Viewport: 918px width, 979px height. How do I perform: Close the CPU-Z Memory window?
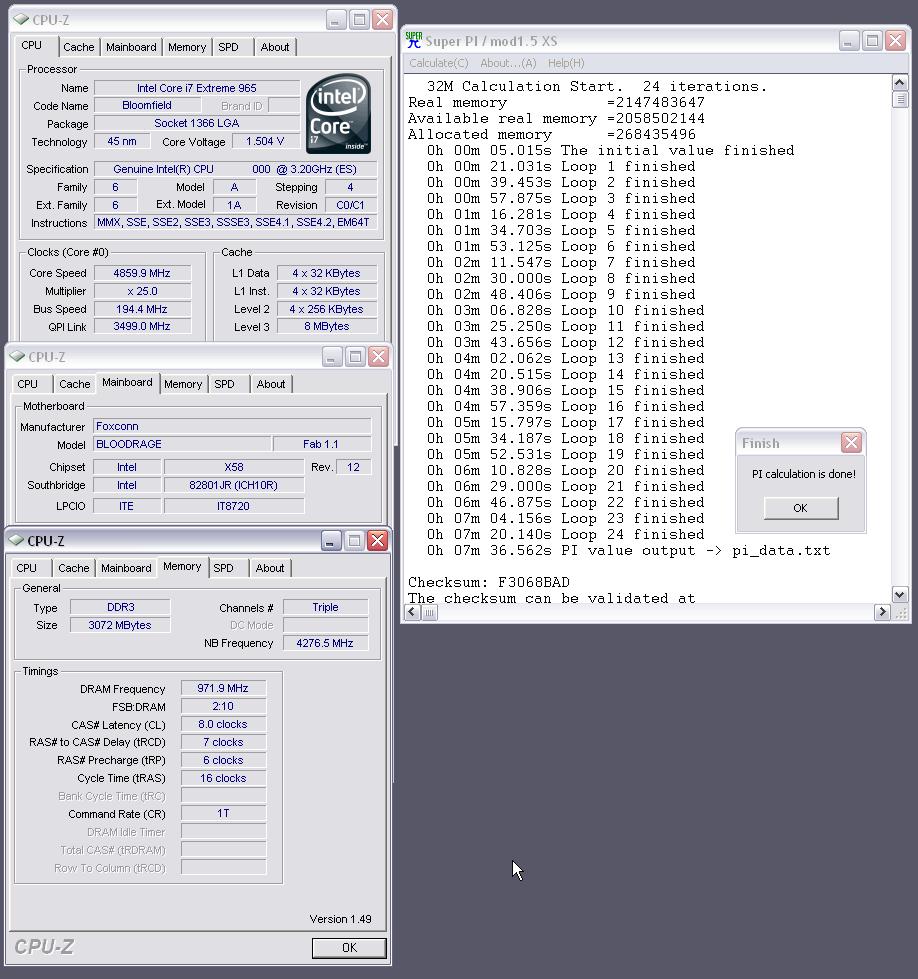coord(377,541)
